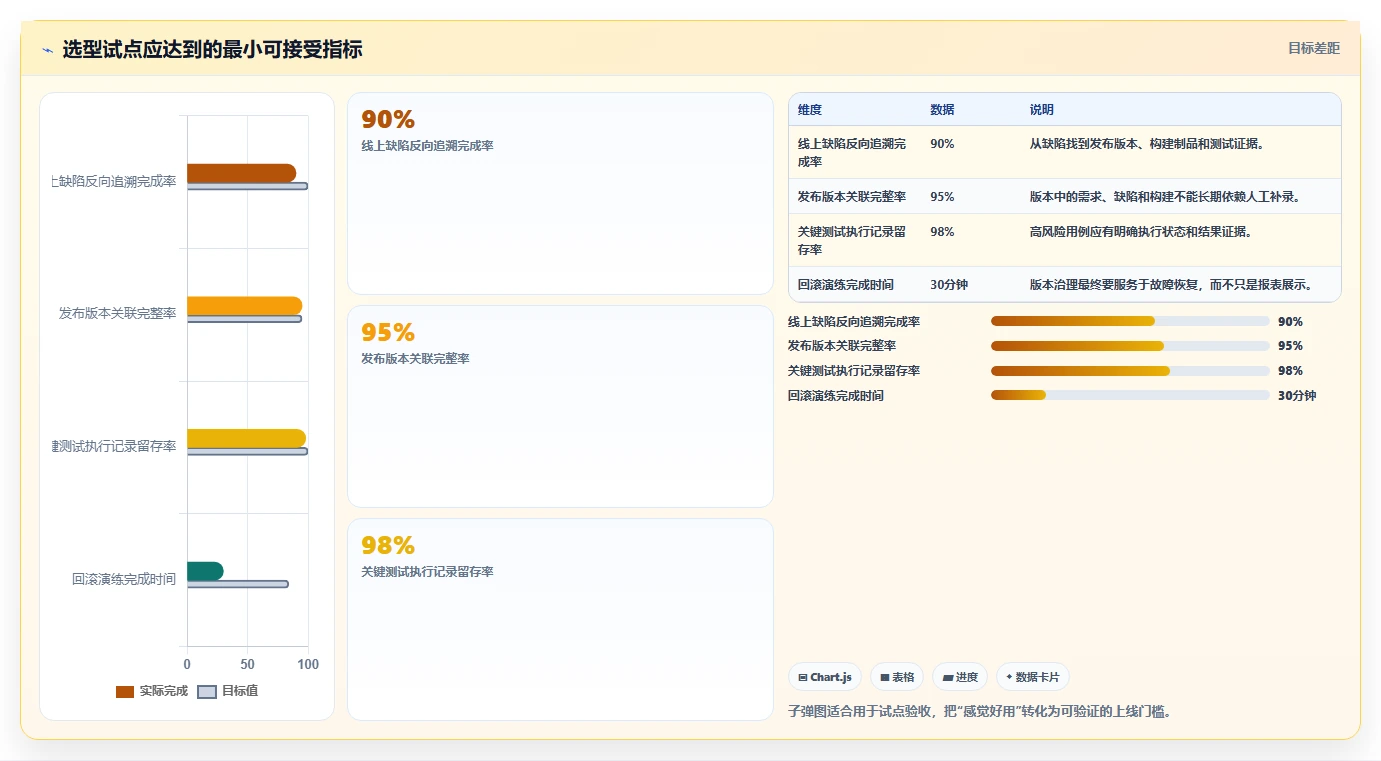The height and width of the screenshot is (761, 1381).
Task: Click the 100 tick on chart axis
Action: pyautogui.click(x=308, y=664)
